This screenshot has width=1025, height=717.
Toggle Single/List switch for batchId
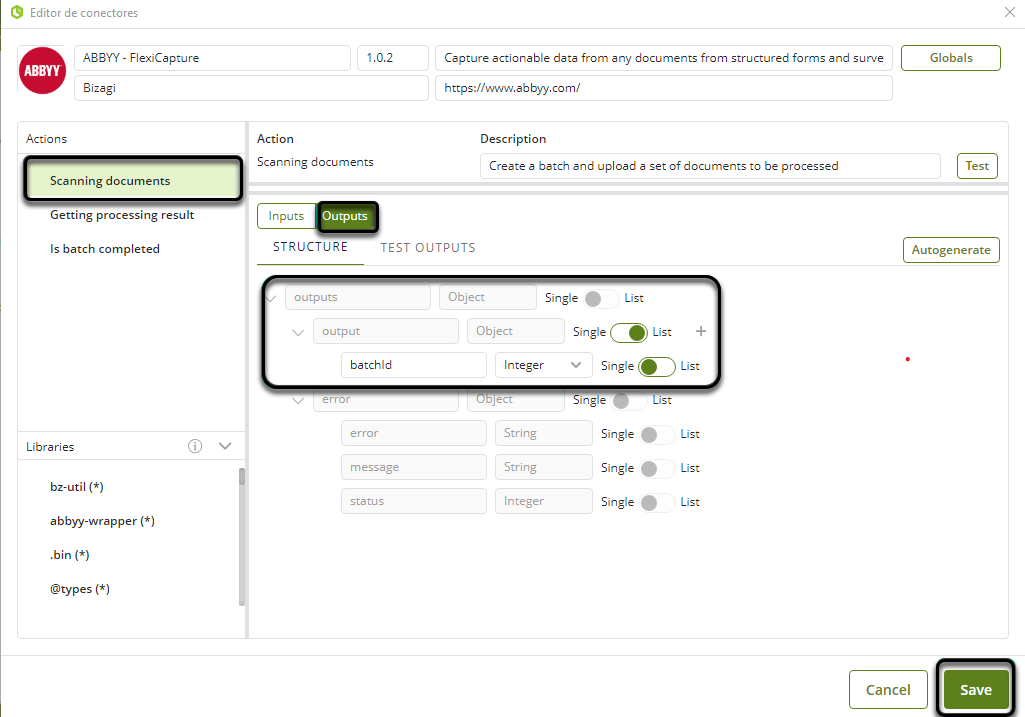click(657, 367)
